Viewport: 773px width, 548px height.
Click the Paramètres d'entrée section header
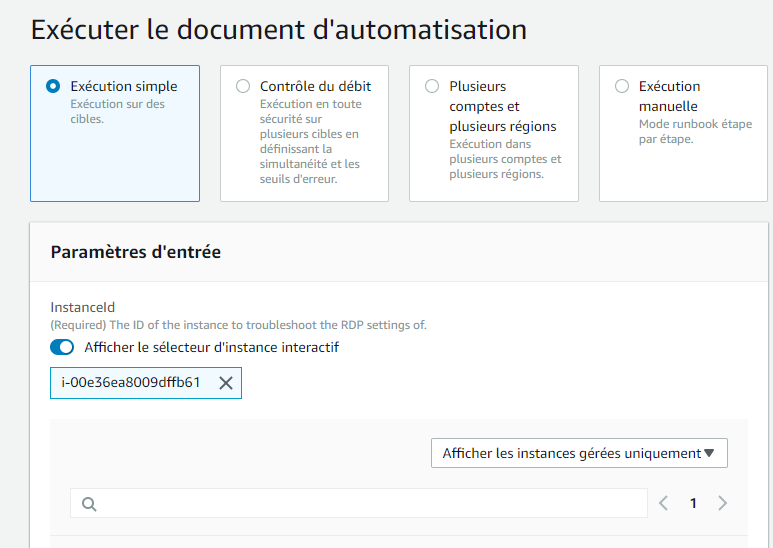[136, 252]
